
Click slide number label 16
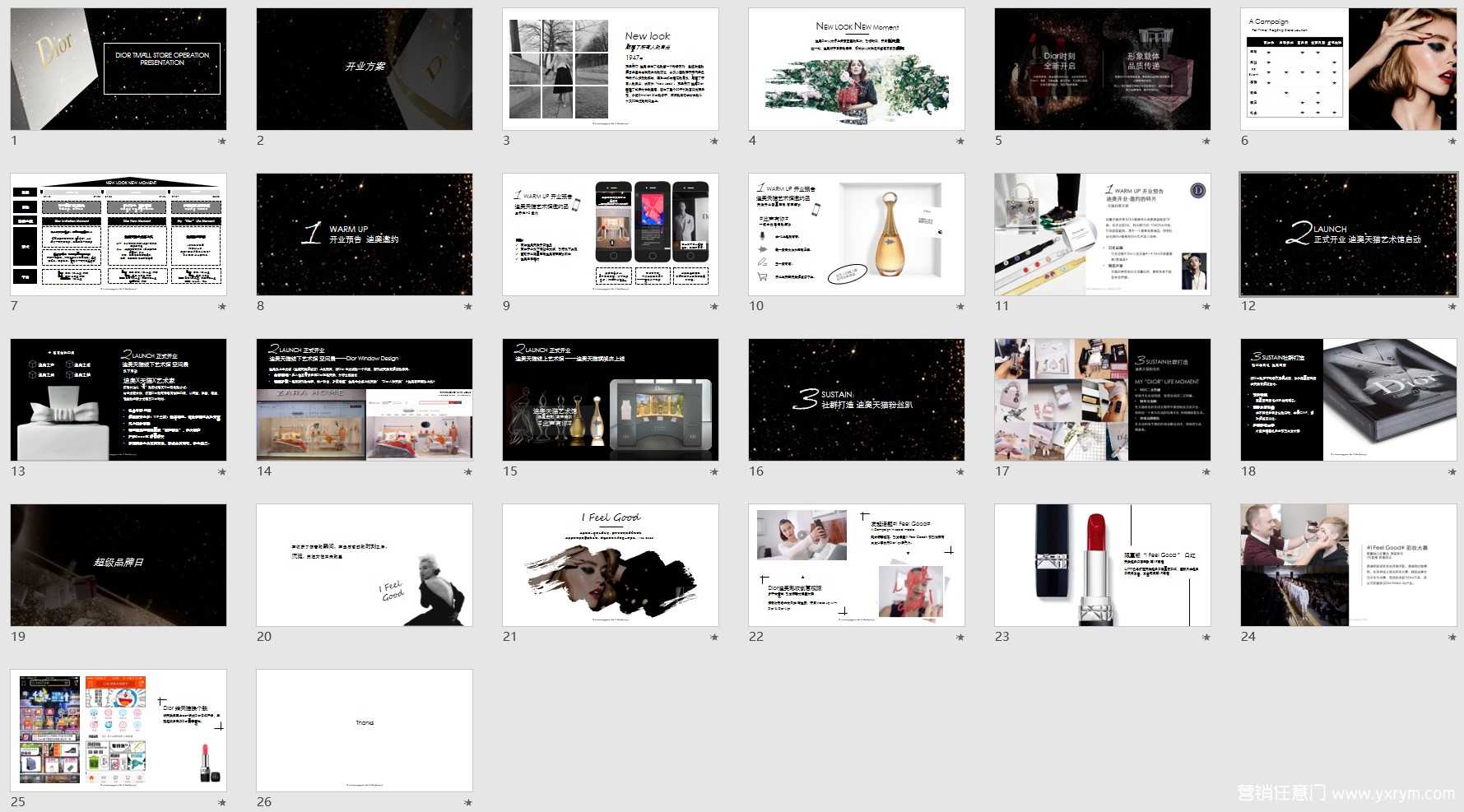756,471
